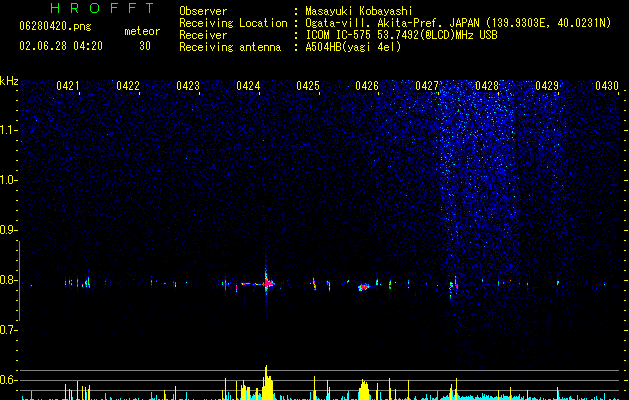Click the 0426 time marker

coord(367,85)
